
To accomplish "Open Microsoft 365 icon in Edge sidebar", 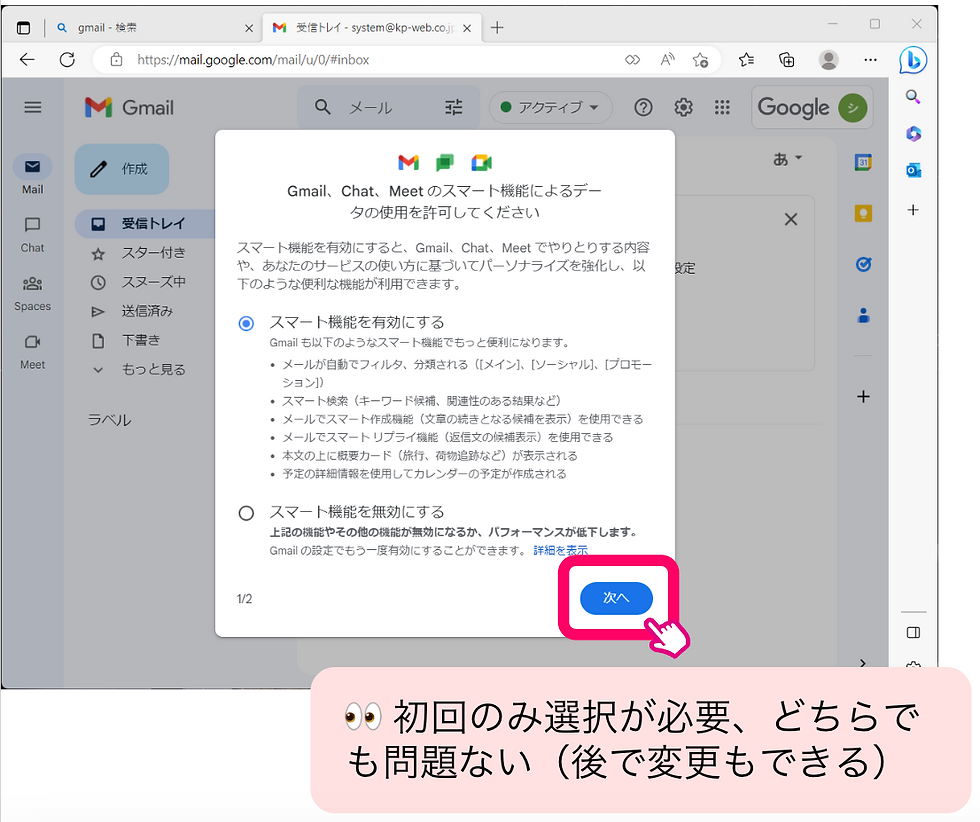I will [913, 133].
